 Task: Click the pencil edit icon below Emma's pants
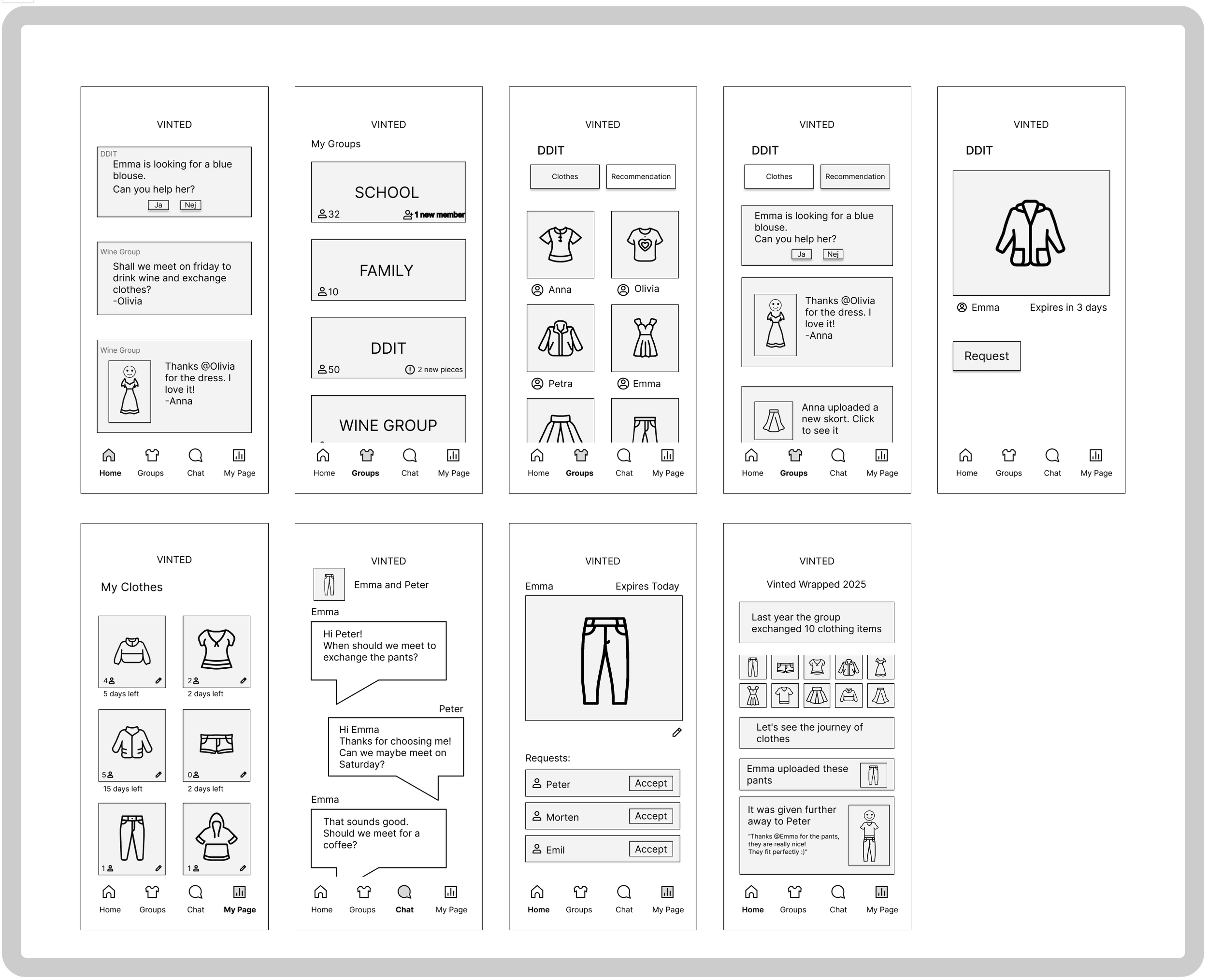pos(677,733)
